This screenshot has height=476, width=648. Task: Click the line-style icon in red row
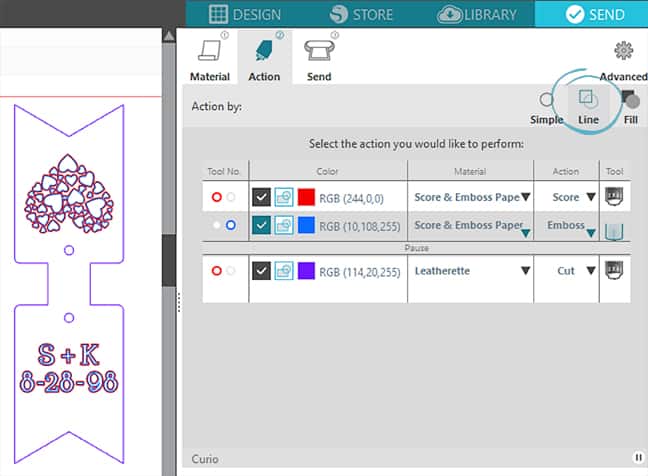click(x=284, y=198)
